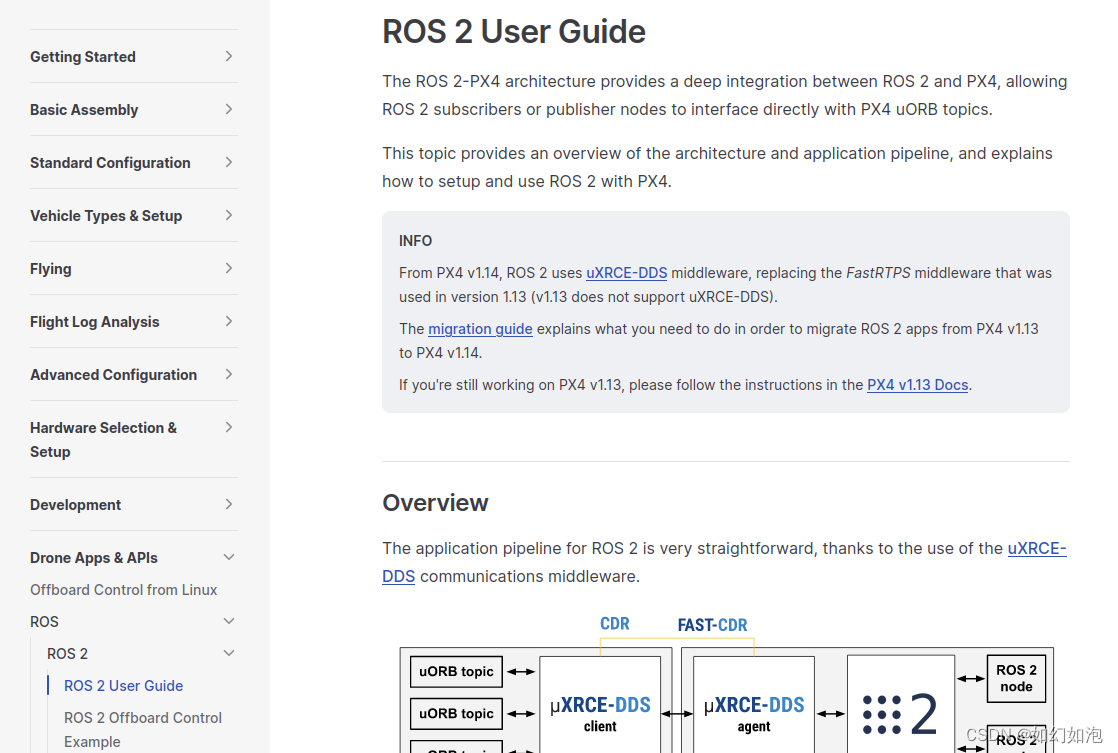The width and height of the screenshot is (1118, 753).
Task: Click the µXRCE-DDS agent block in diagram
Action: coord(754,705)
